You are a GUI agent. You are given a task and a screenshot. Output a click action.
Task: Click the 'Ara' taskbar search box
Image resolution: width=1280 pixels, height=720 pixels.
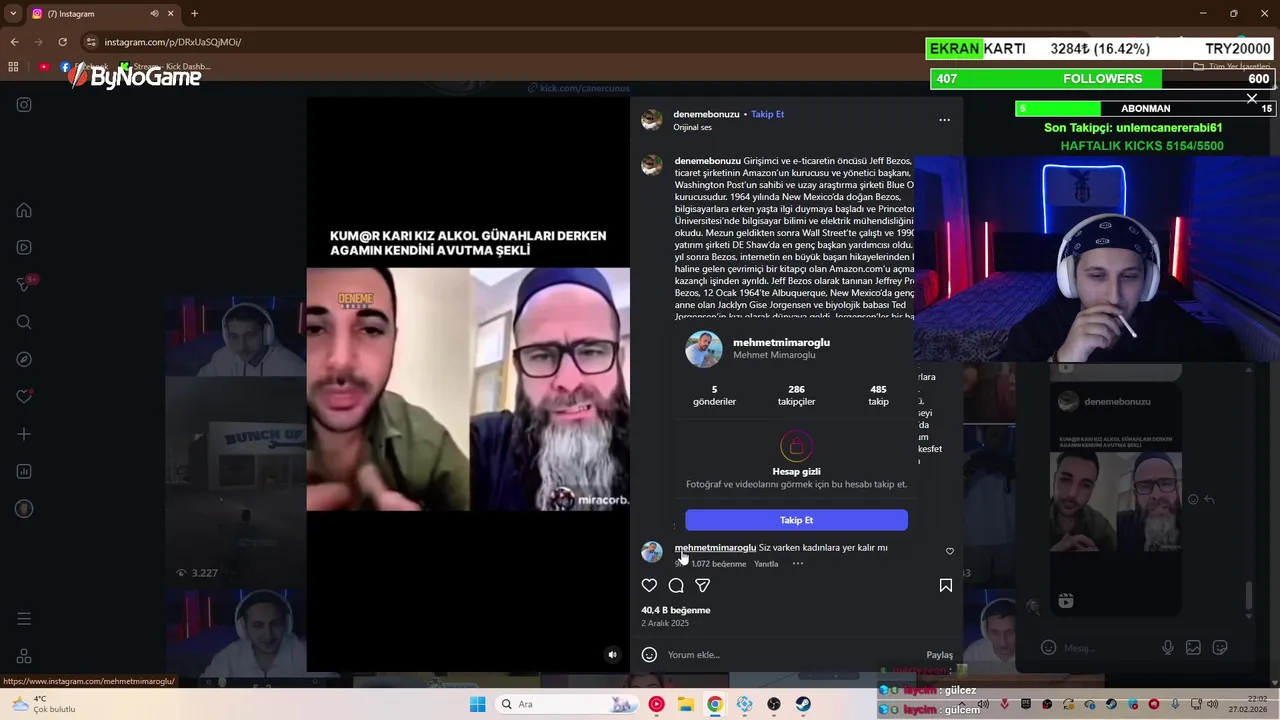[x=567, y=704]
